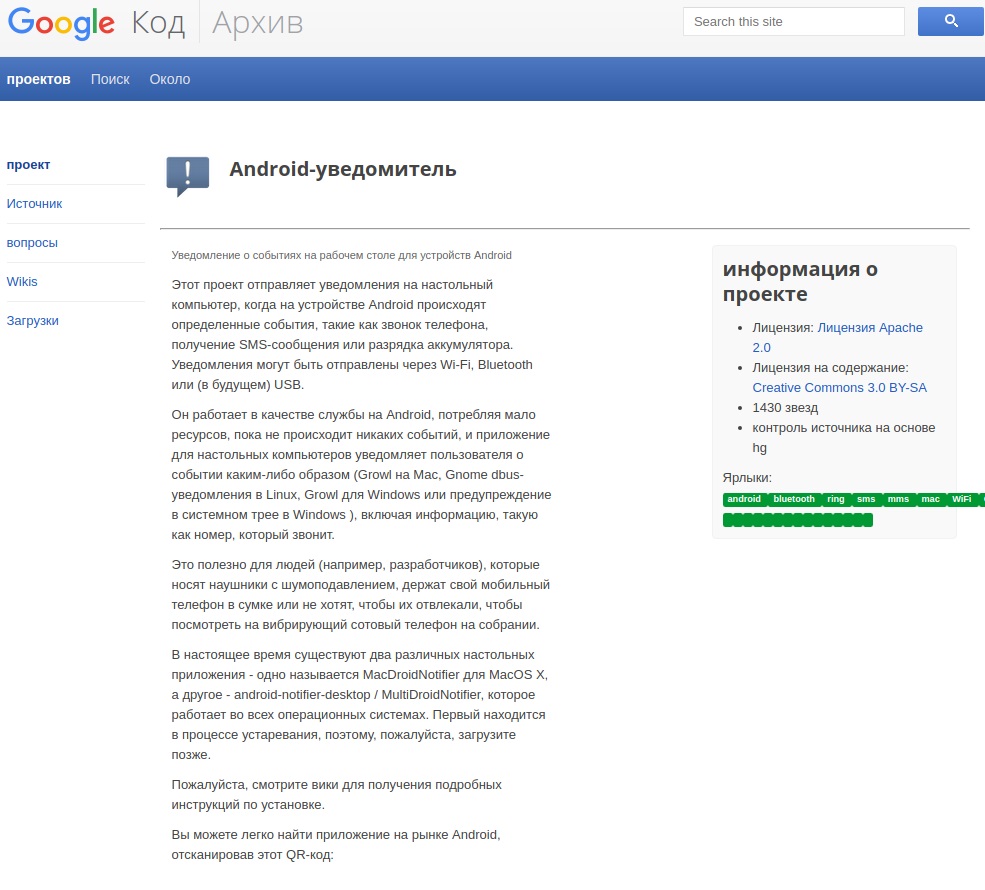Click the paragraph starting 'Он работает в качестве службы'
985x890 pixels.
[361, 475]
